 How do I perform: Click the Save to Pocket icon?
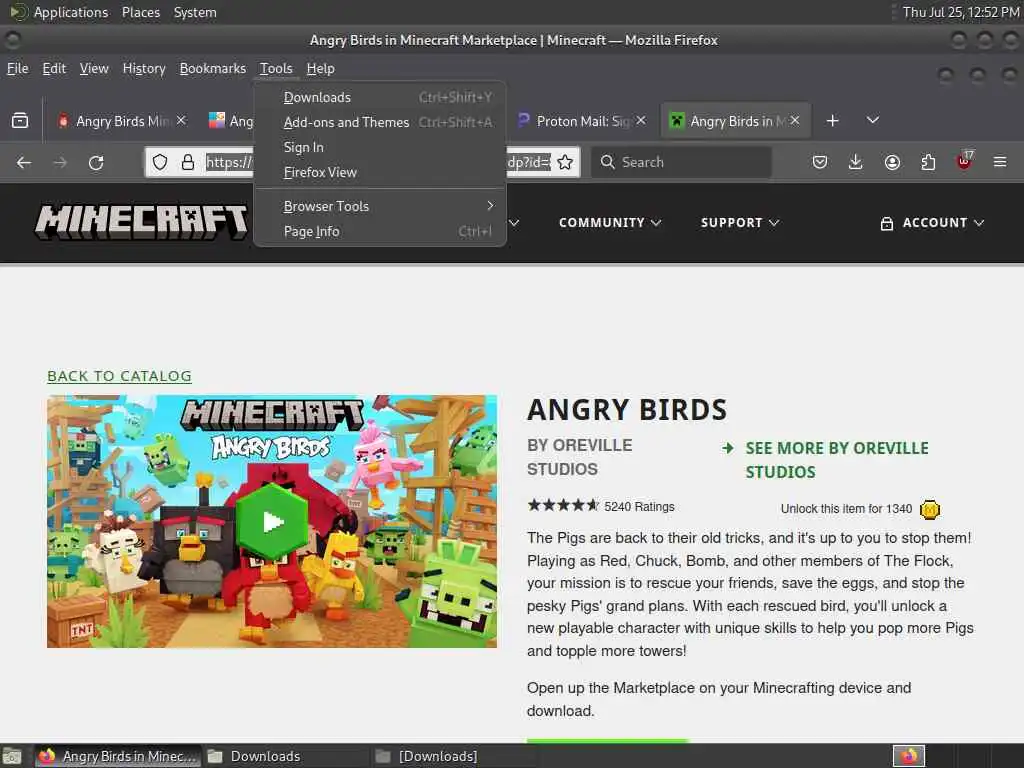pos(820,162)
